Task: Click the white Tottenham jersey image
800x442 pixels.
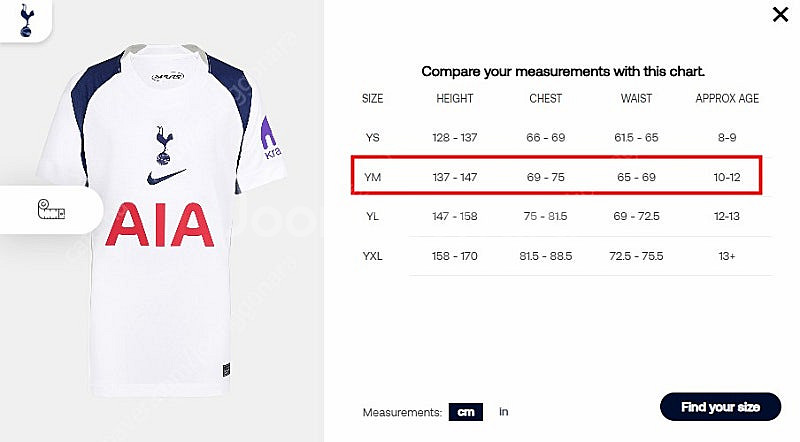Action: (x=161, y=219)
